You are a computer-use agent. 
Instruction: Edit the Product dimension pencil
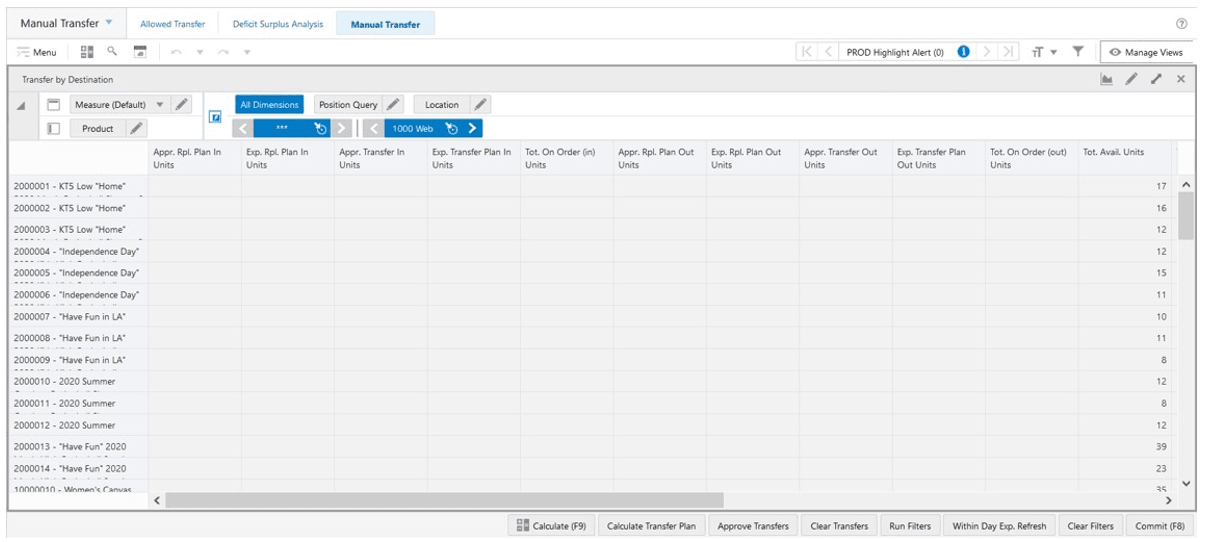point(136,128)
